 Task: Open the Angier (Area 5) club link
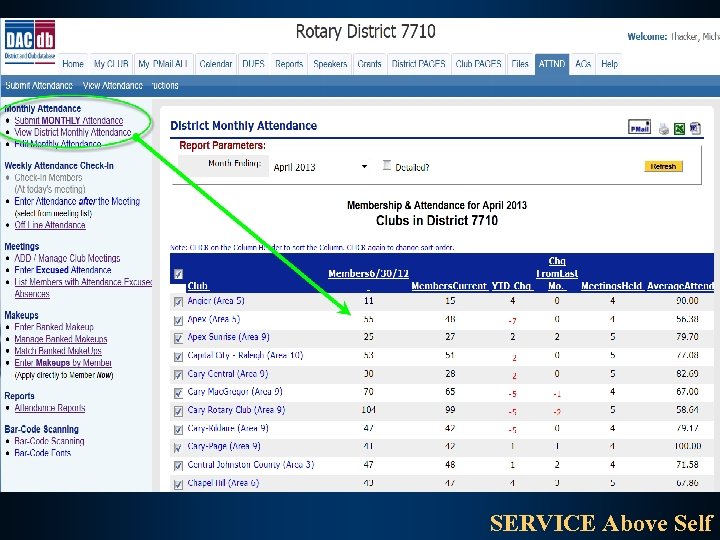coord(216,301)
